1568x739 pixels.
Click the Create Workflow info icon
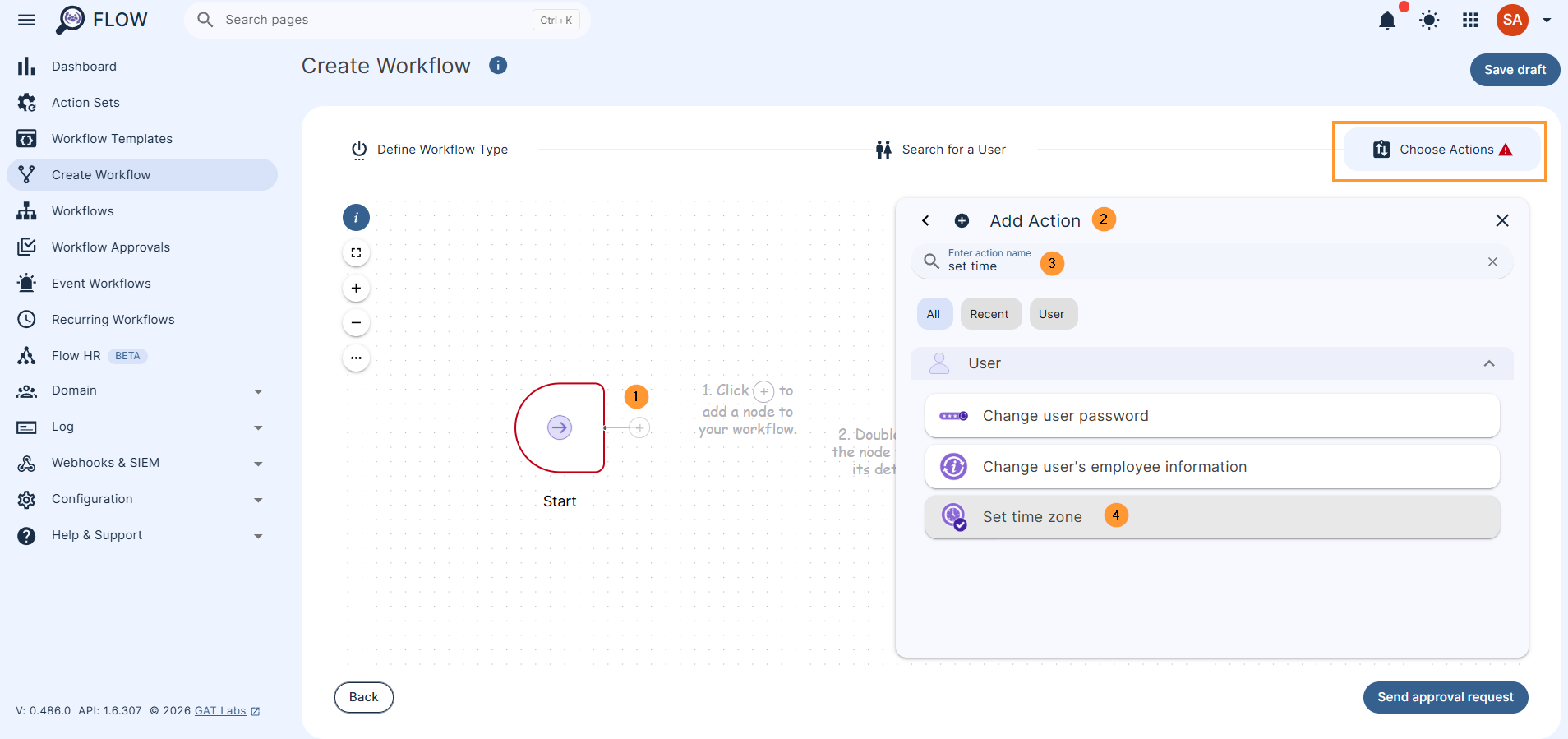click(x=498, y=65)
